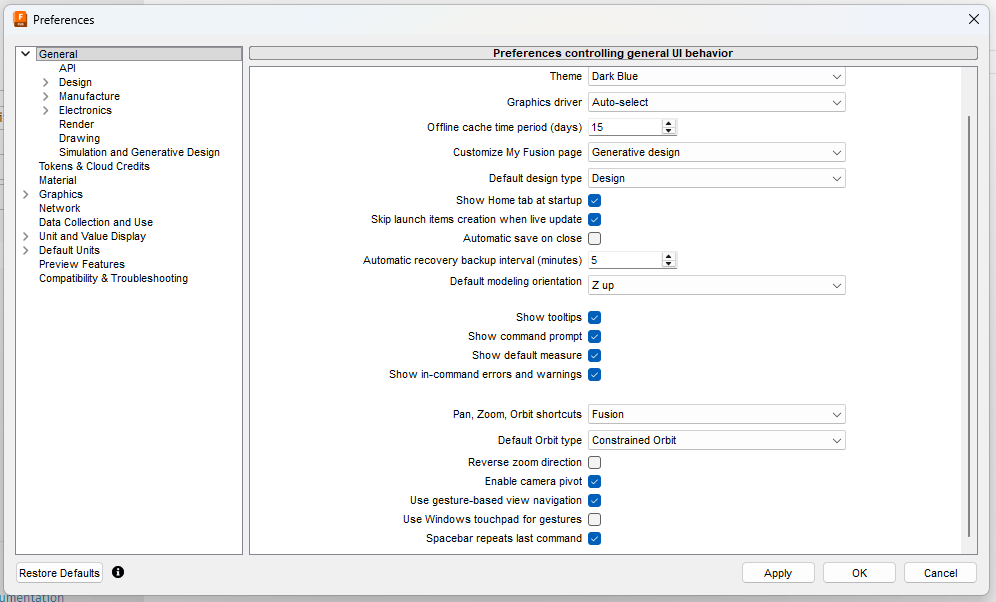Click the Apply button

[777, 573]
